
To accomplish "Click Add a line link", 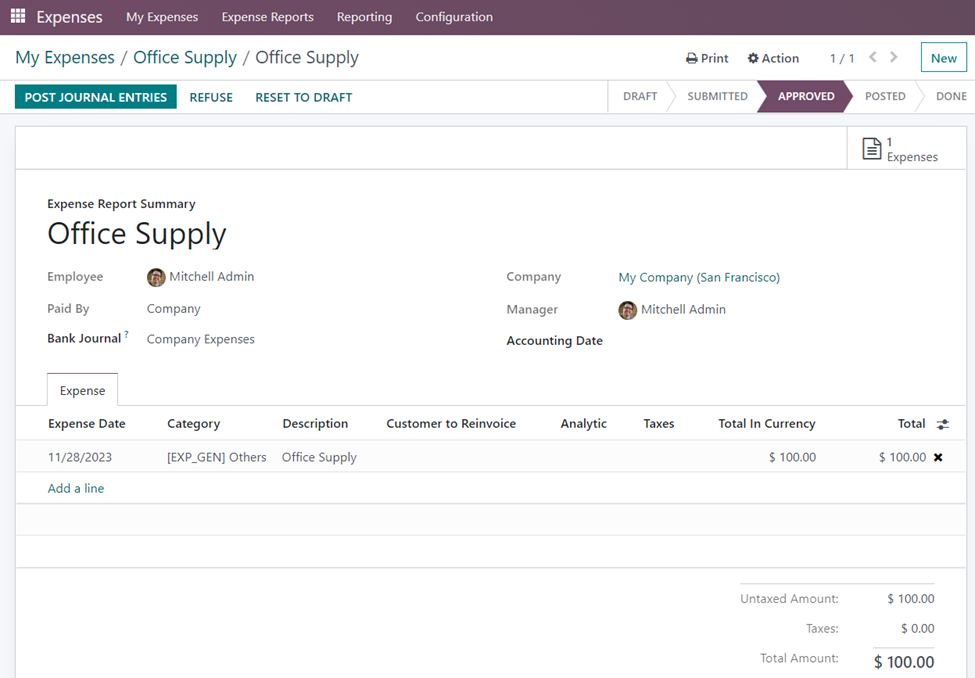I will pyautogui.click(x=76, y=488).
